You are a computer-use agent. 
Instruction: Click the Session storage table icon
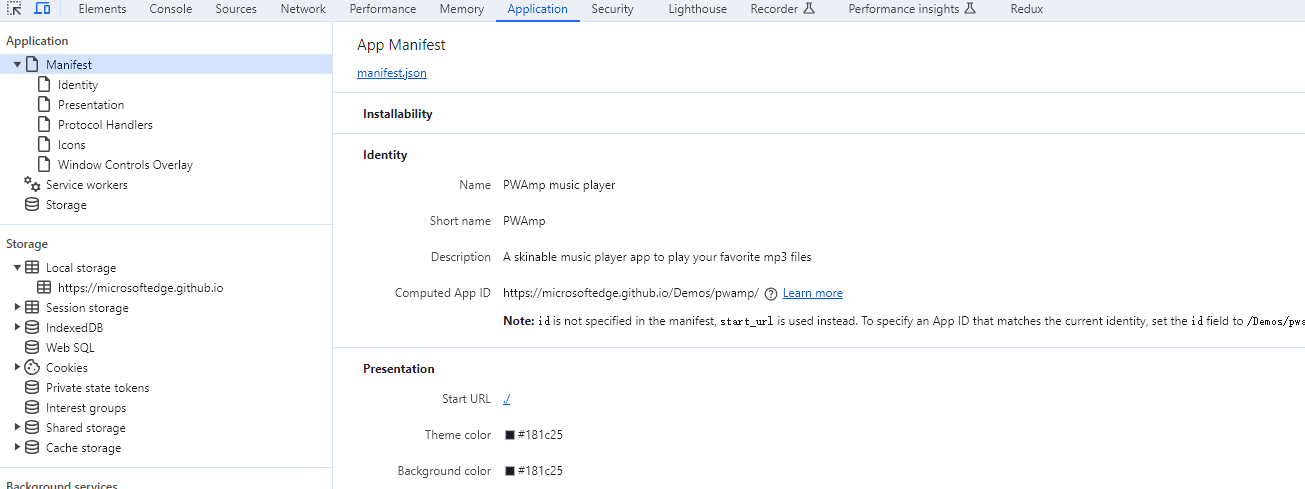(x=32, y=307)
